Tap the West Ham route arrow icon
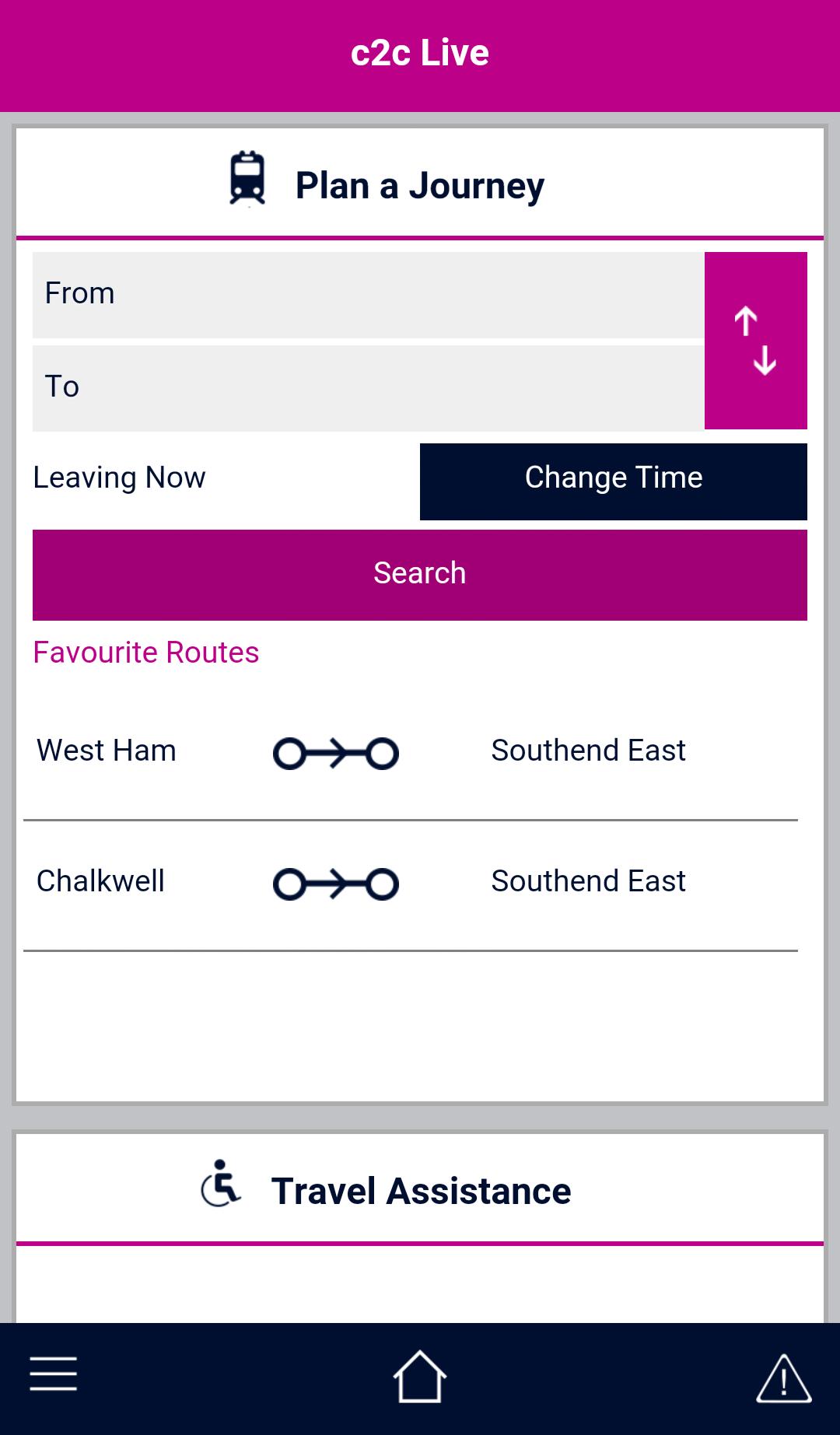 click(335, 753)
